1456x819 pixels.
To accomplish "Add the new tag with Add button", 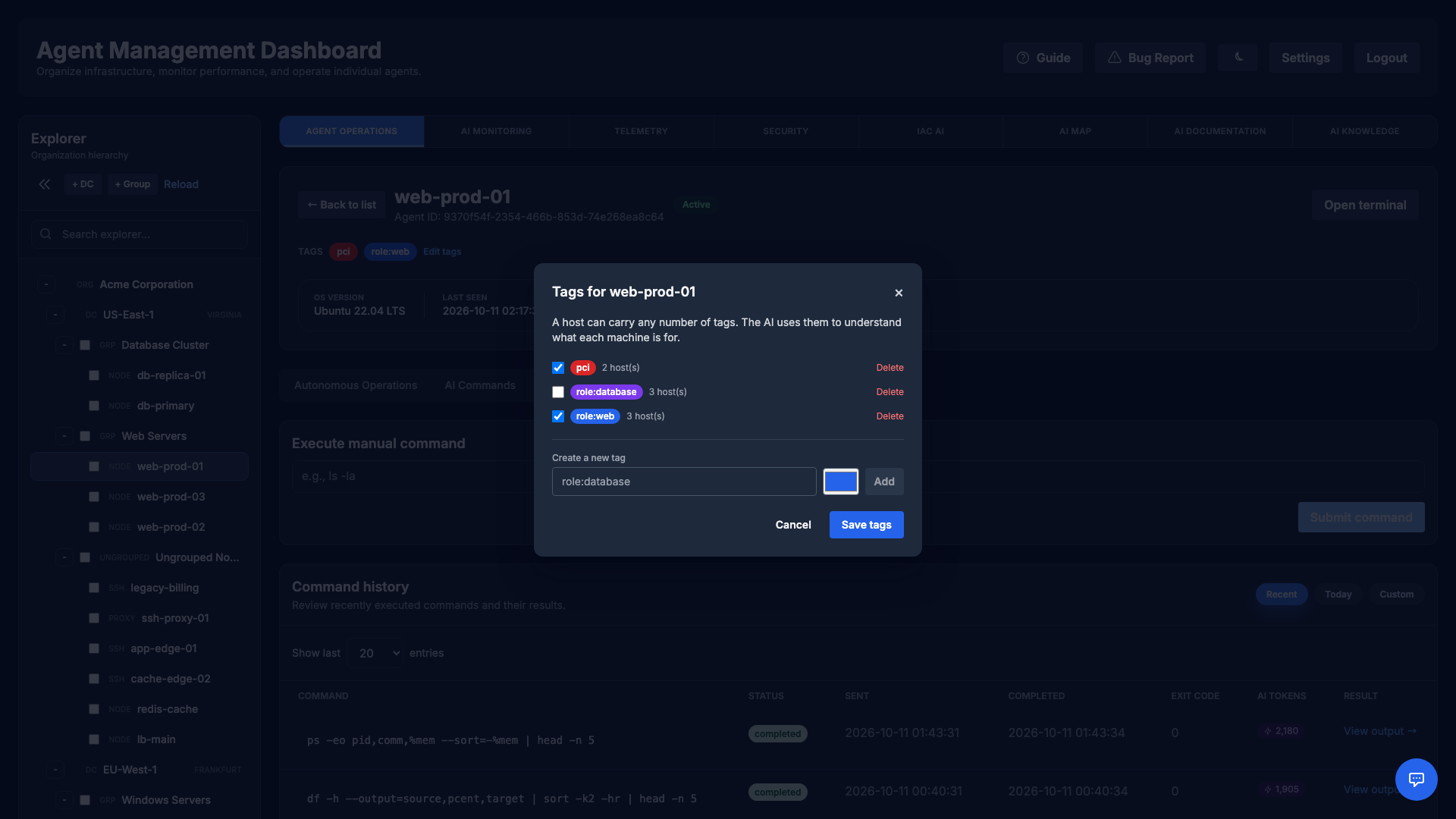I will (884, 482).
